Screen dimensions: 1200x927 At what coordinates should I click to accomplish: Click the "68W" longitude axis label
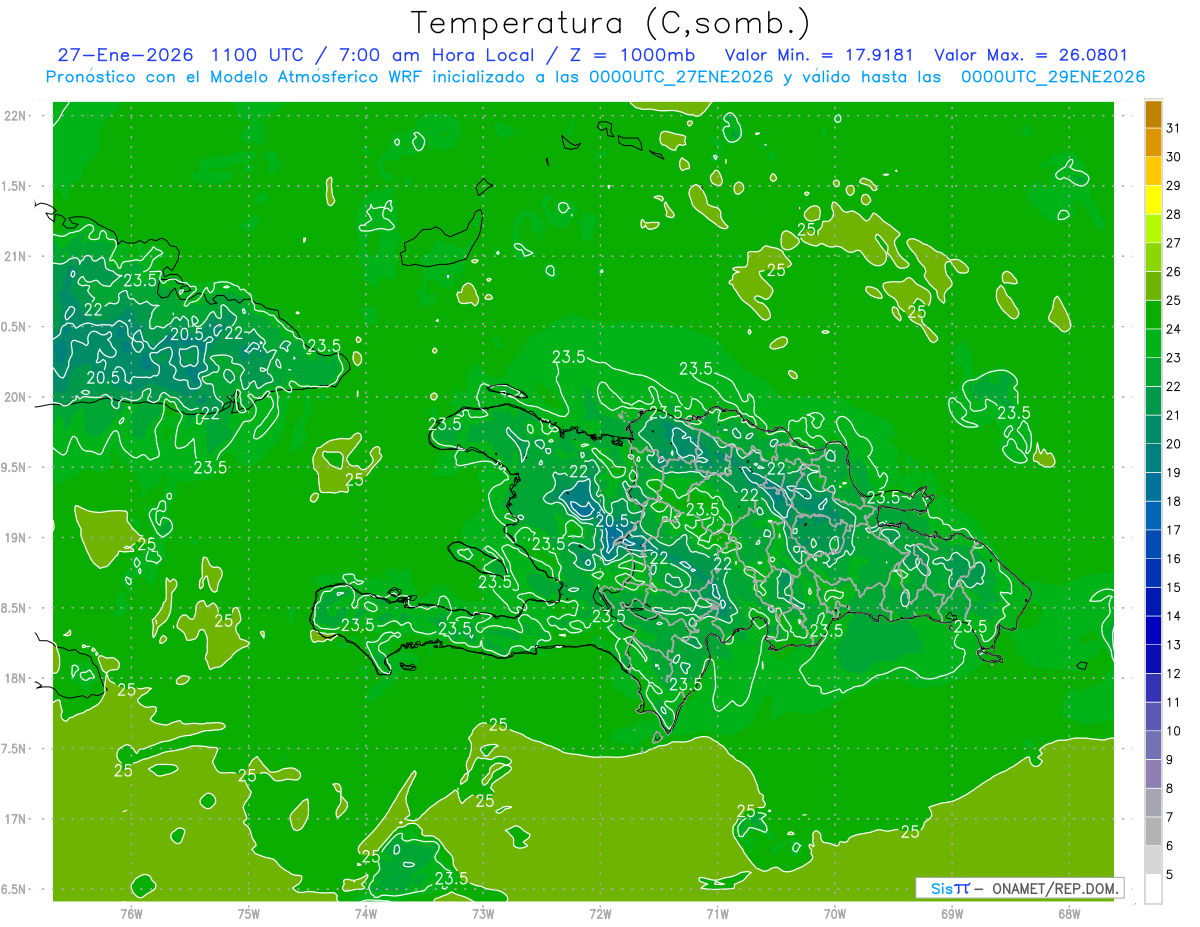point(1069,913)
